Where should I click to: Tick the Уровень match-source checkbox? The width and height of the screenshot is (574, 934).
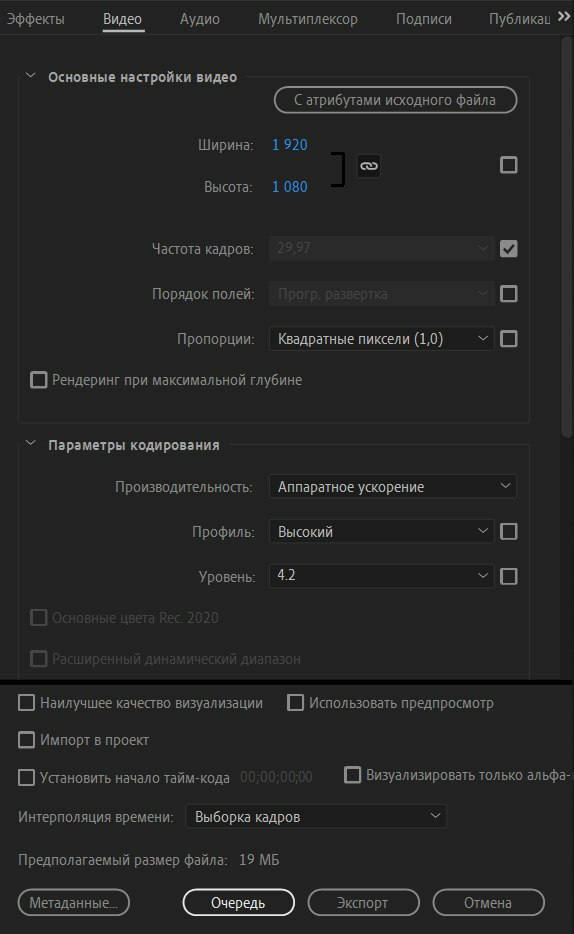point(509,577)
